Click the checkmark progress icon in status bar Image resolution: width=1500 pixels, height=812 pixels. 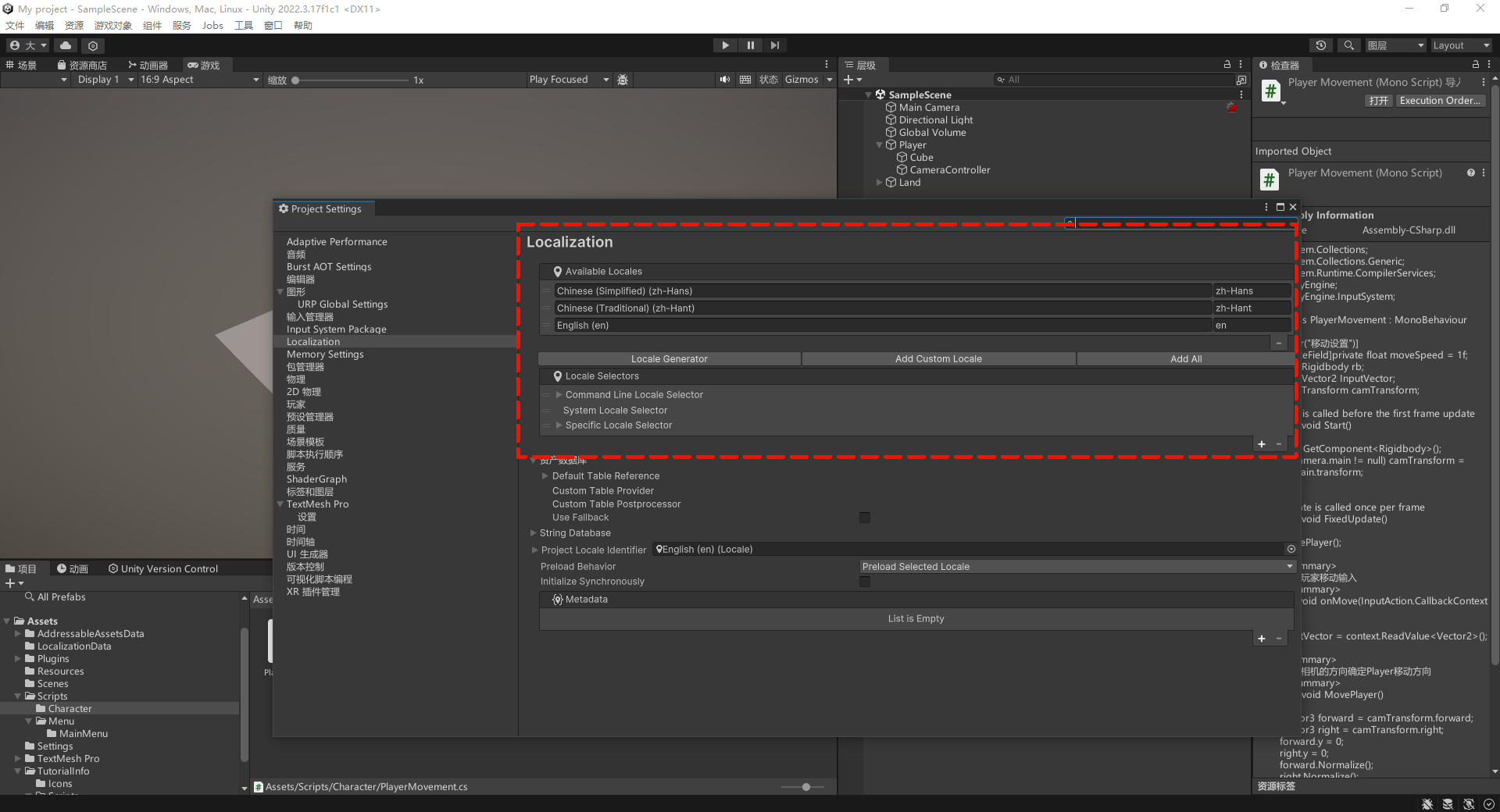point(1489,804)
